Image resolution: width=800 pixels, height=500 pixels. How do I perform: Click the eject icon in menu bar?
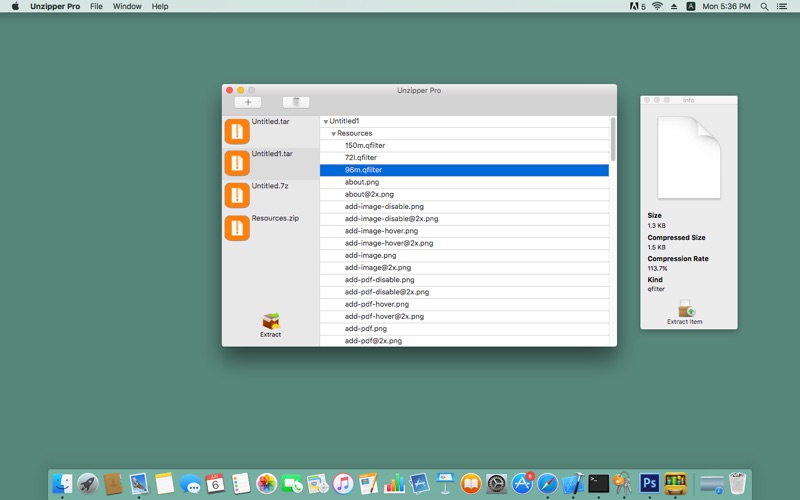tap(674, 6)
